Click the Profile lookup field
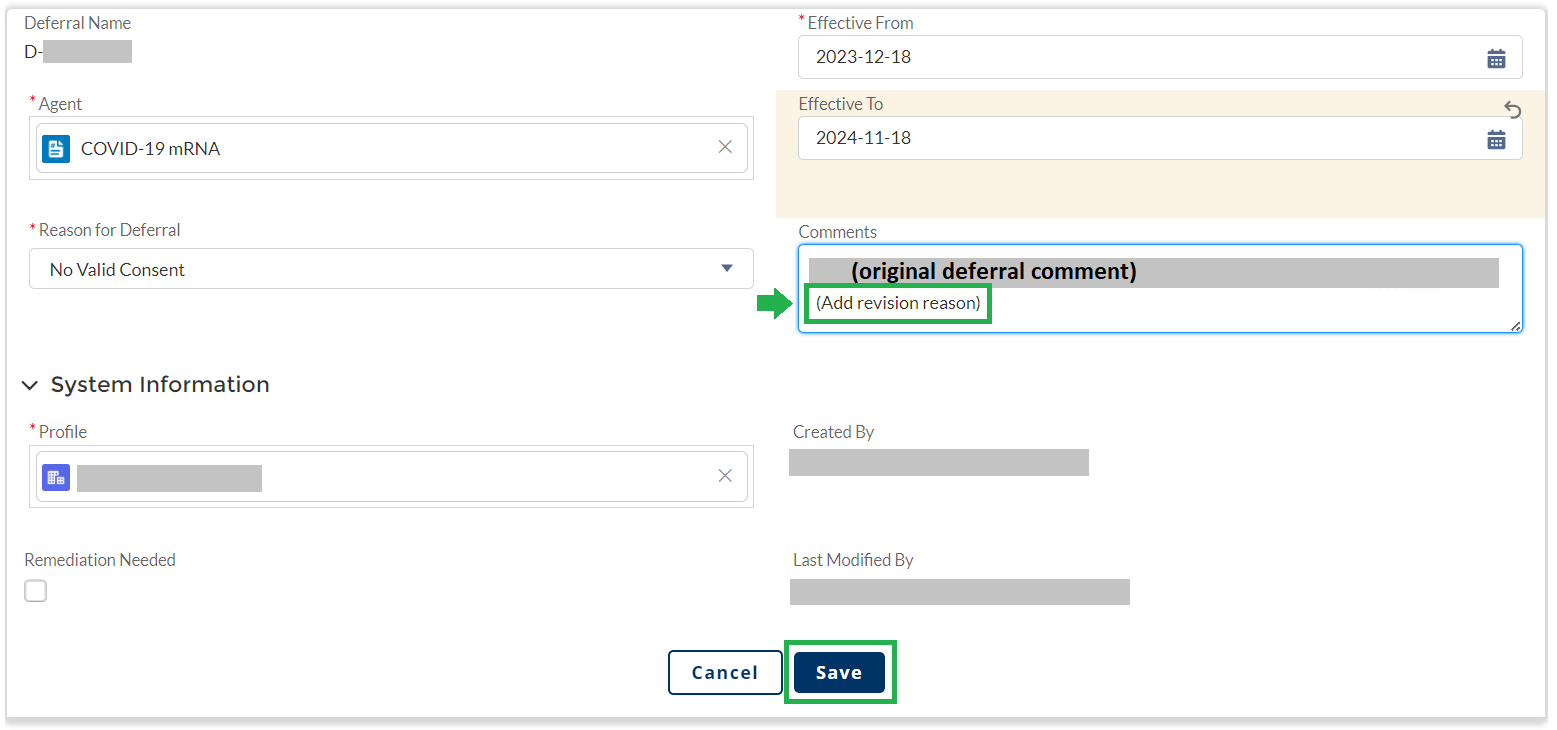 tap(391, 476)
